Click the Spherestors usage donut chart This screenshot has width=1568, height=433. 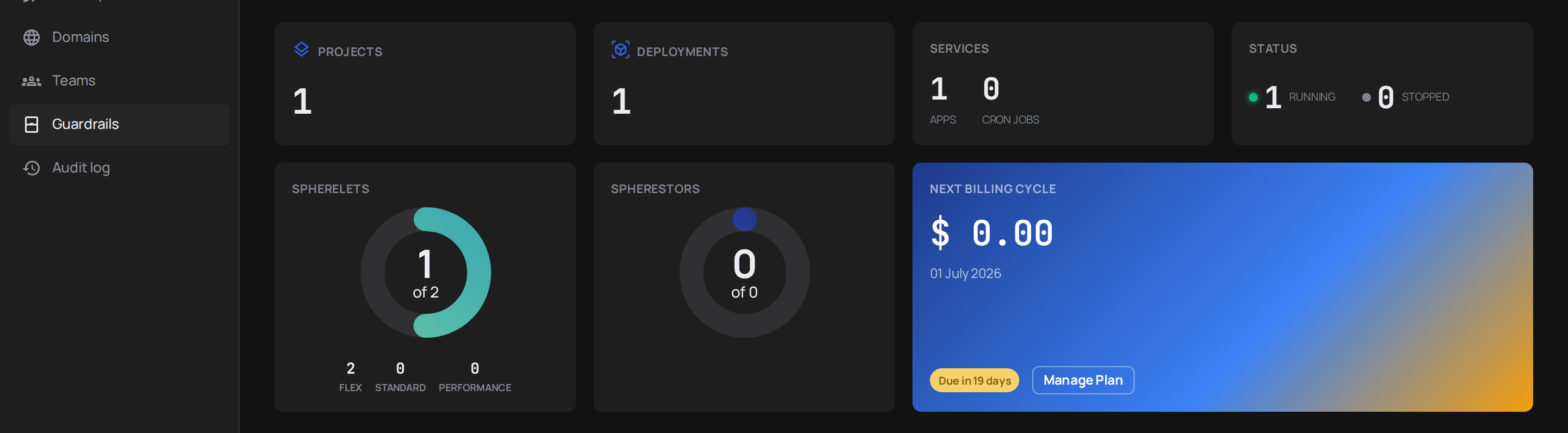click(744, 273)
